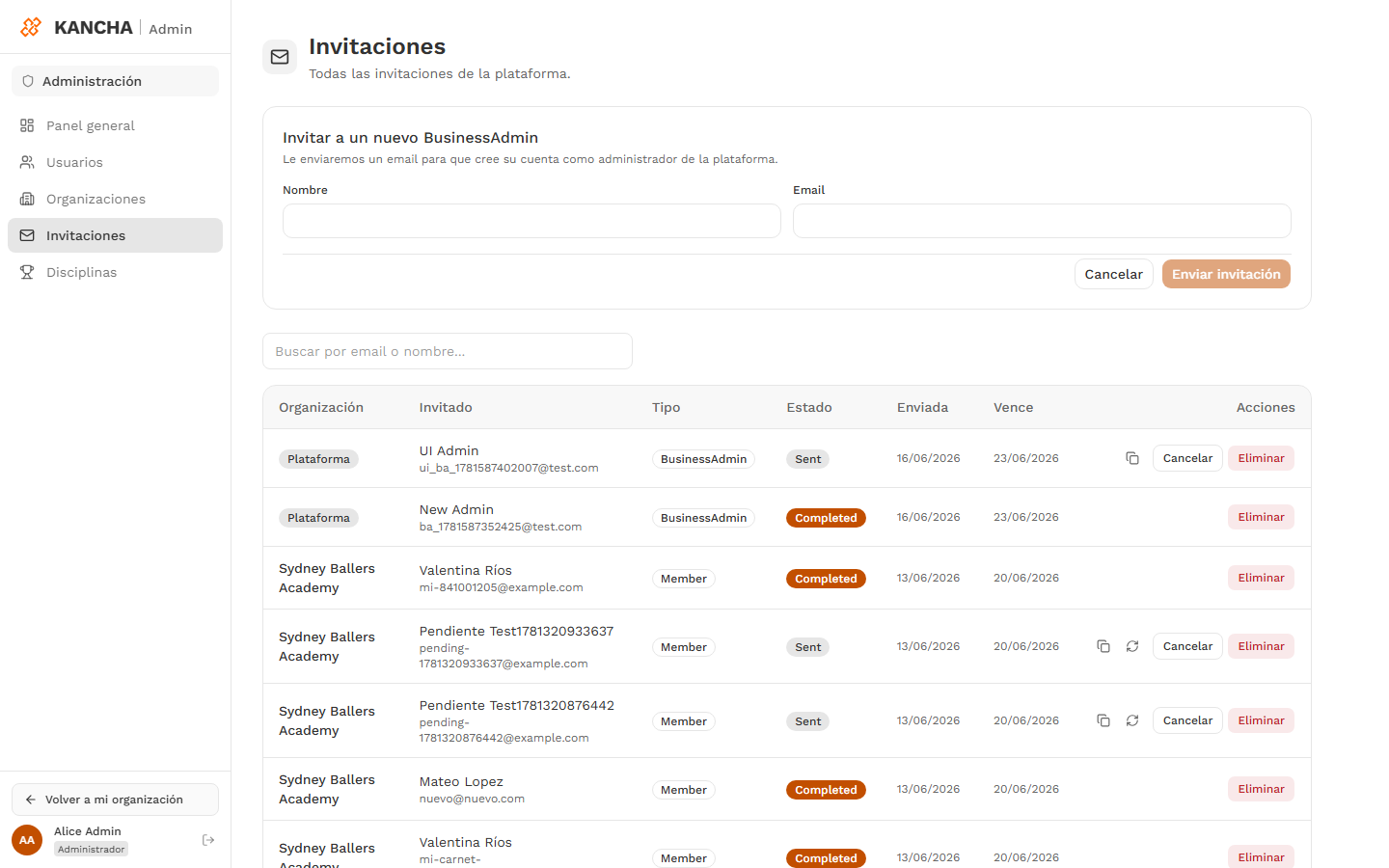Click the Tipo column header

coord(666,407)
